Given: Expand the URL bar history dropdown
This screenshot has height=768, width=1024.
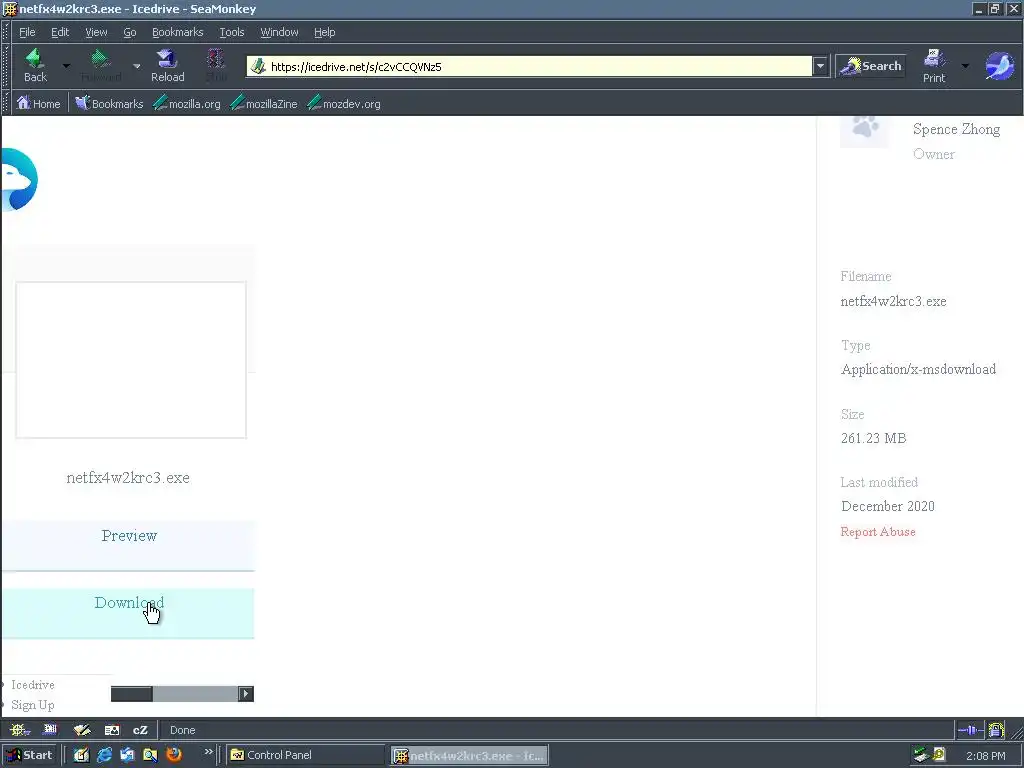Looking at the screenshot, I should pyautogui.click(x=820, y=67).
